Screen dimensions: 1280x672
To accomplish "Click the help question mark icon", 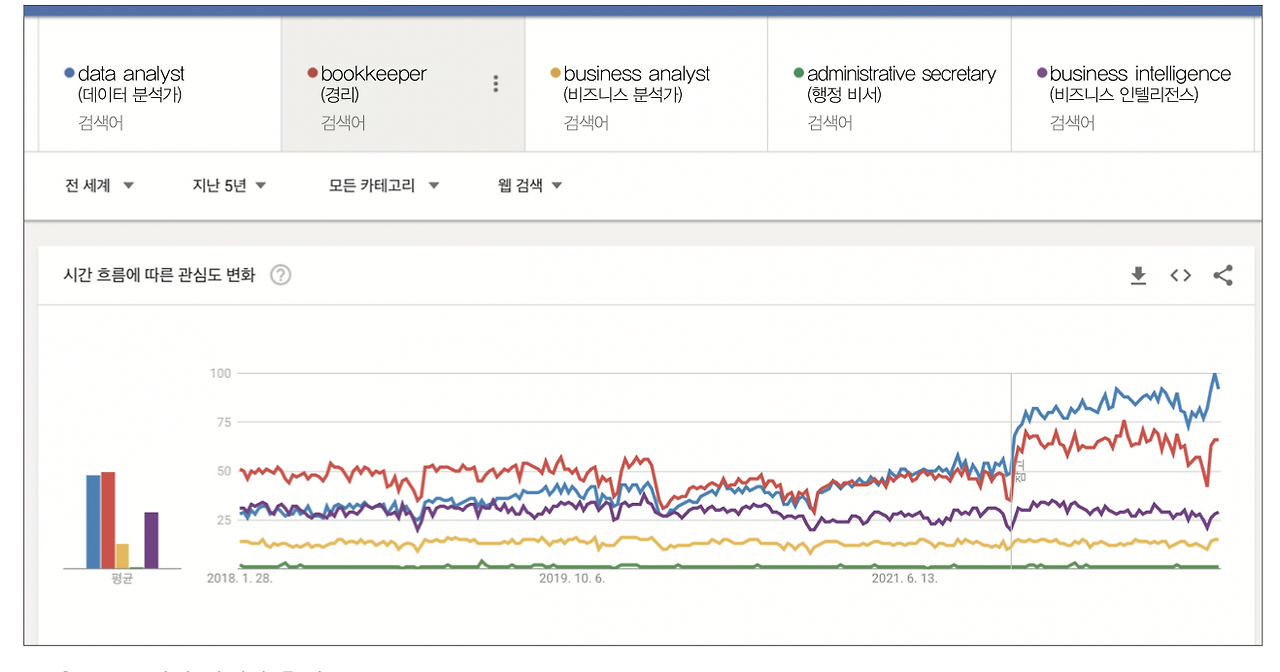I will [x=281, y=275].
